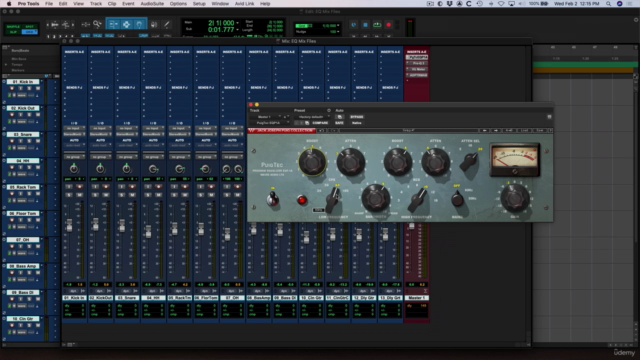This screenshot has height=360, width=640.
Task: Click the red Record transport button
Action: (x=389, y=25)
